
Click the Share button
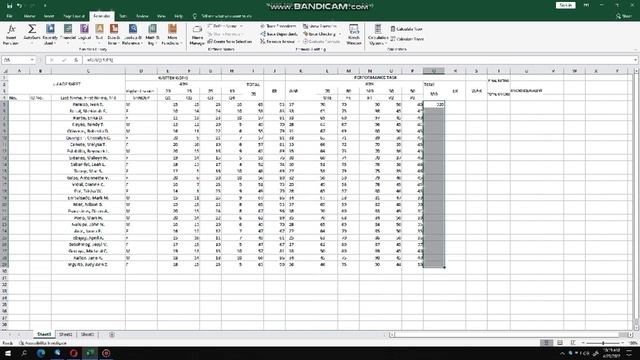pos(624,16)
